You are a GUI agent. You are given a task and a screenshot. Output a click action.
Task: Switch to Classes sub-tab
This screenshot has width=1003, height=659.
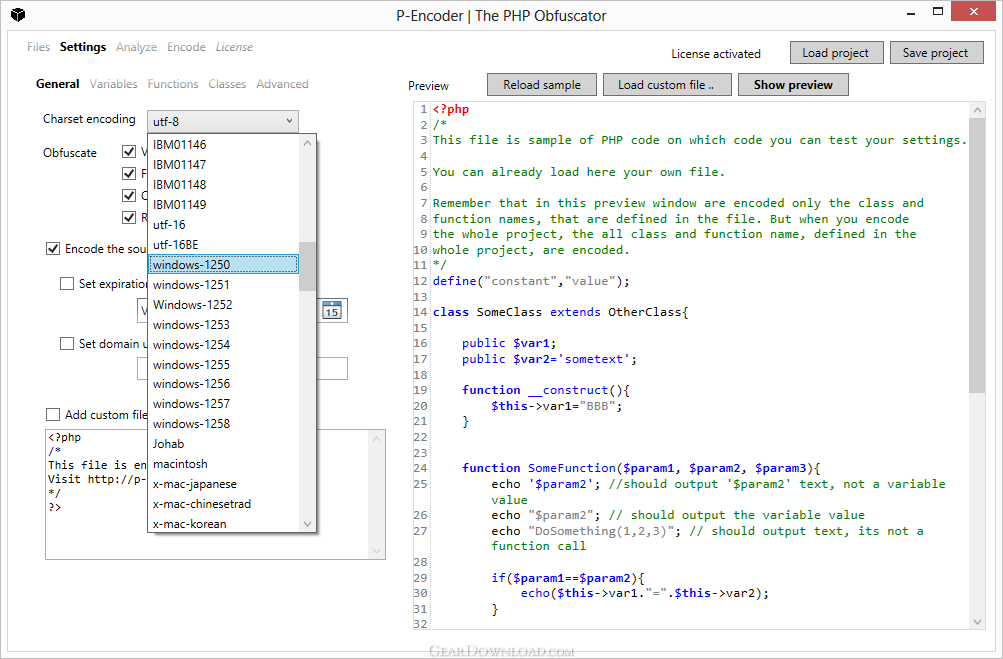pos(227,84)
